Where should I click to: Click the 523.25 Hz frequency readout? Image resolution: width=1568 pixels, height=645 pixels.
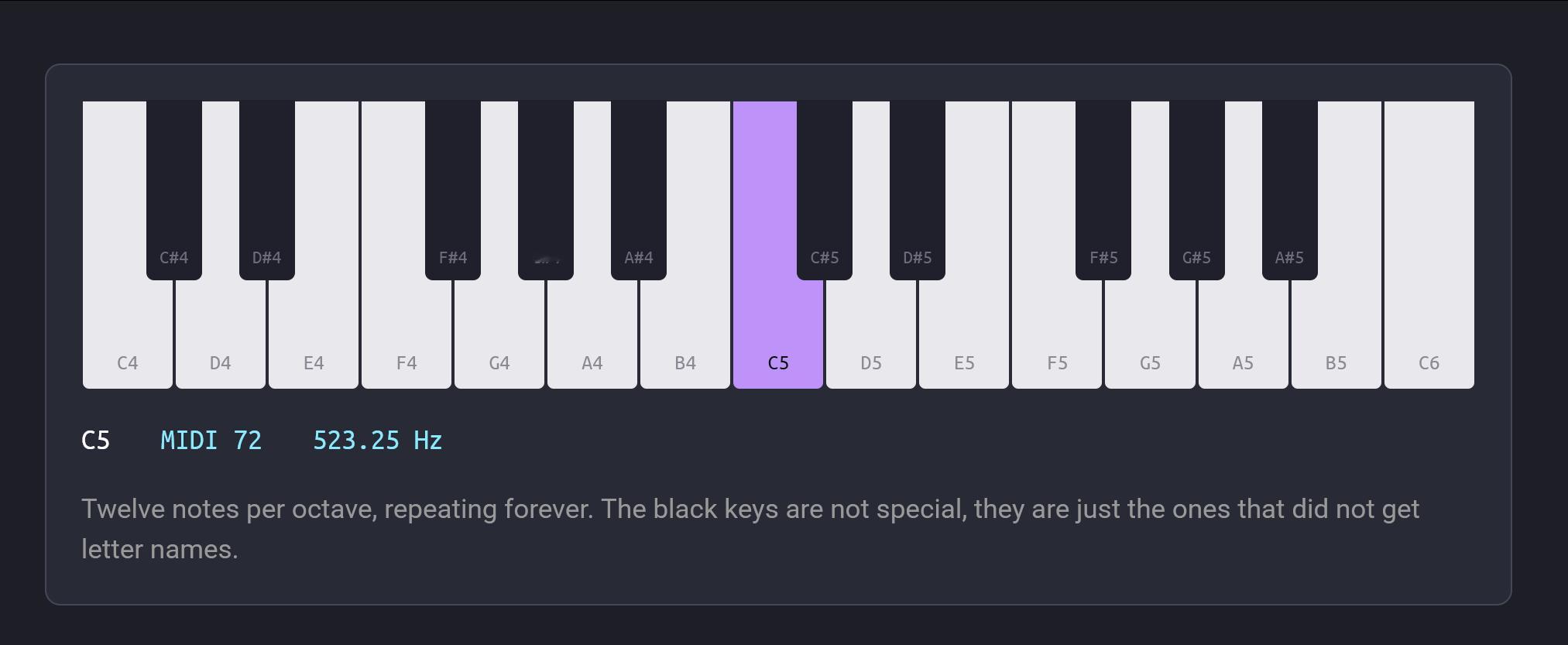coord(378,441)
